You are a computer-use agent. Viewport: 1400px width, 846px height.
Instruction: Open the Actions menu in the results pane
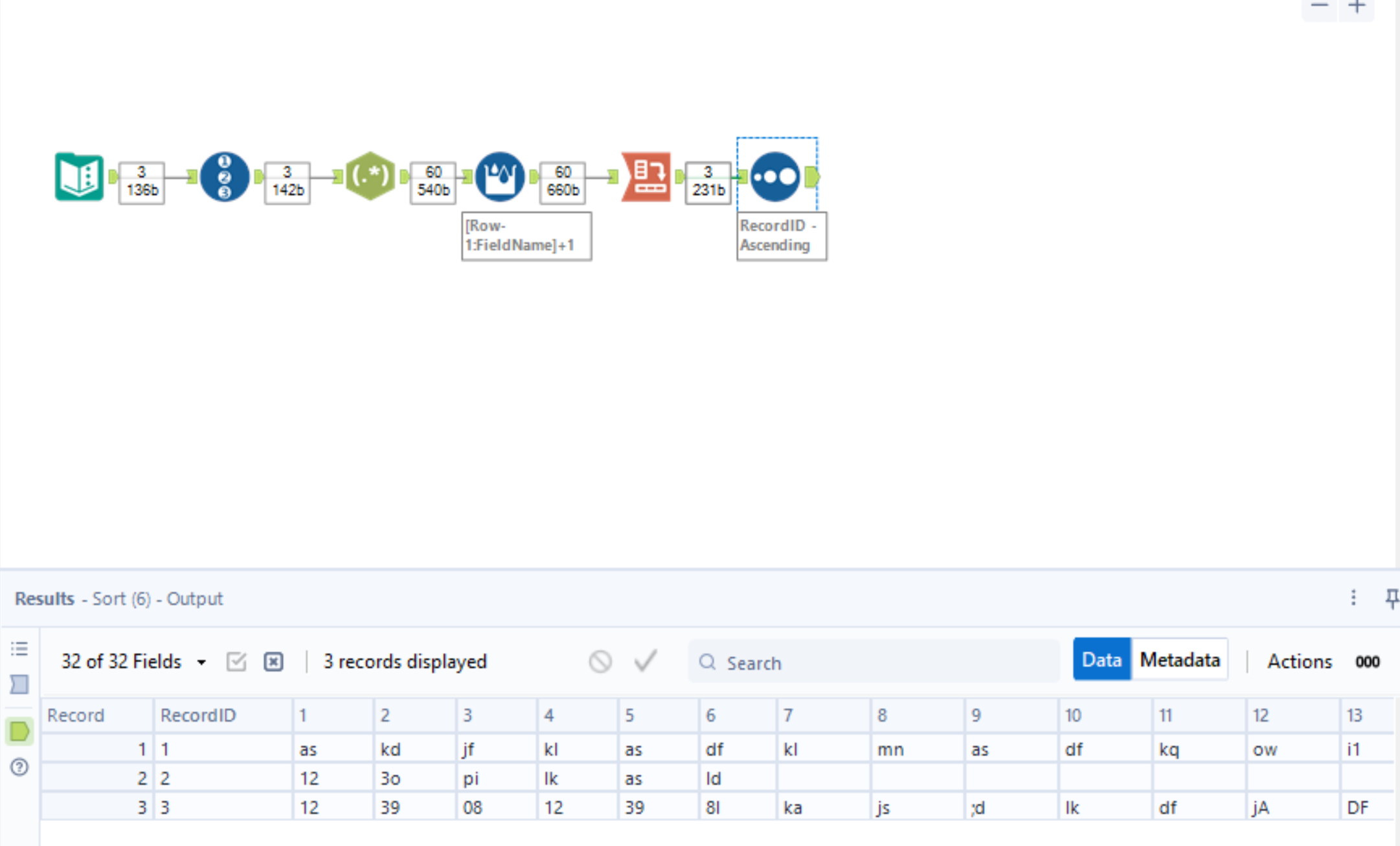(1299, 661)
